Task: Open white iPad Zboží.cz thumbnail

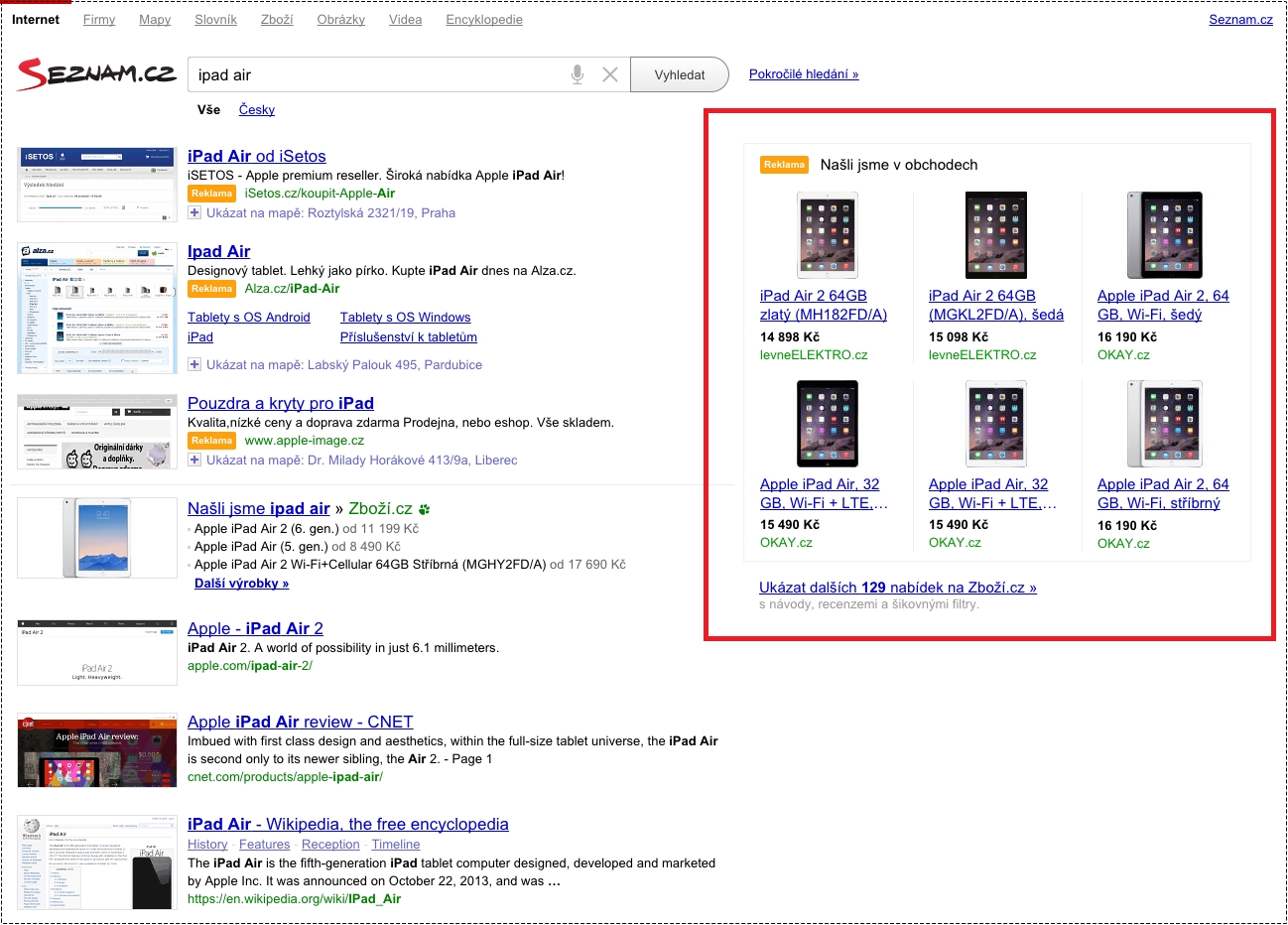Action: (96, 538)
